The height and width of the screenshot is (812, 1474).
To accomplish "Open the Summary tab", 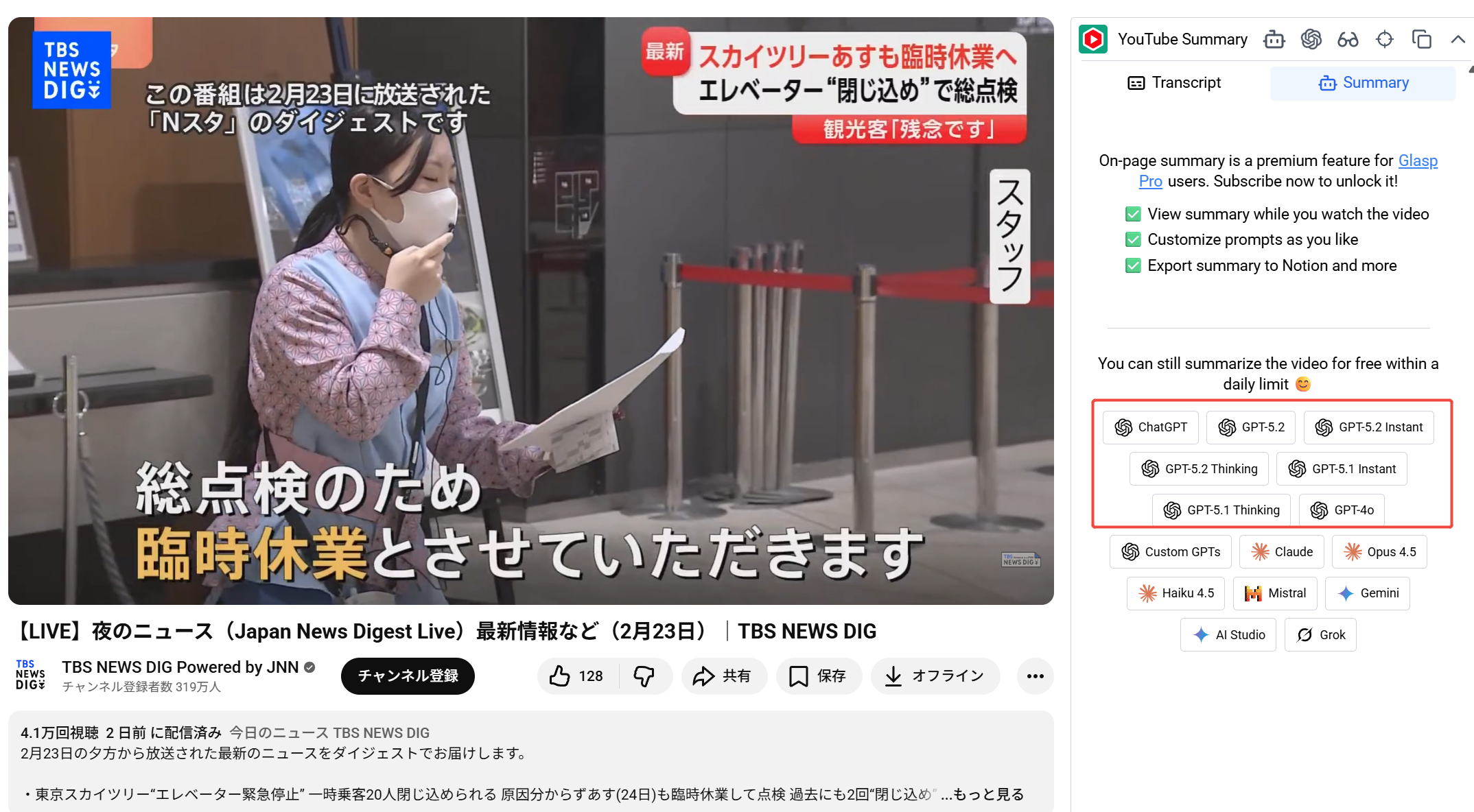I will (x=1363, y=82).
